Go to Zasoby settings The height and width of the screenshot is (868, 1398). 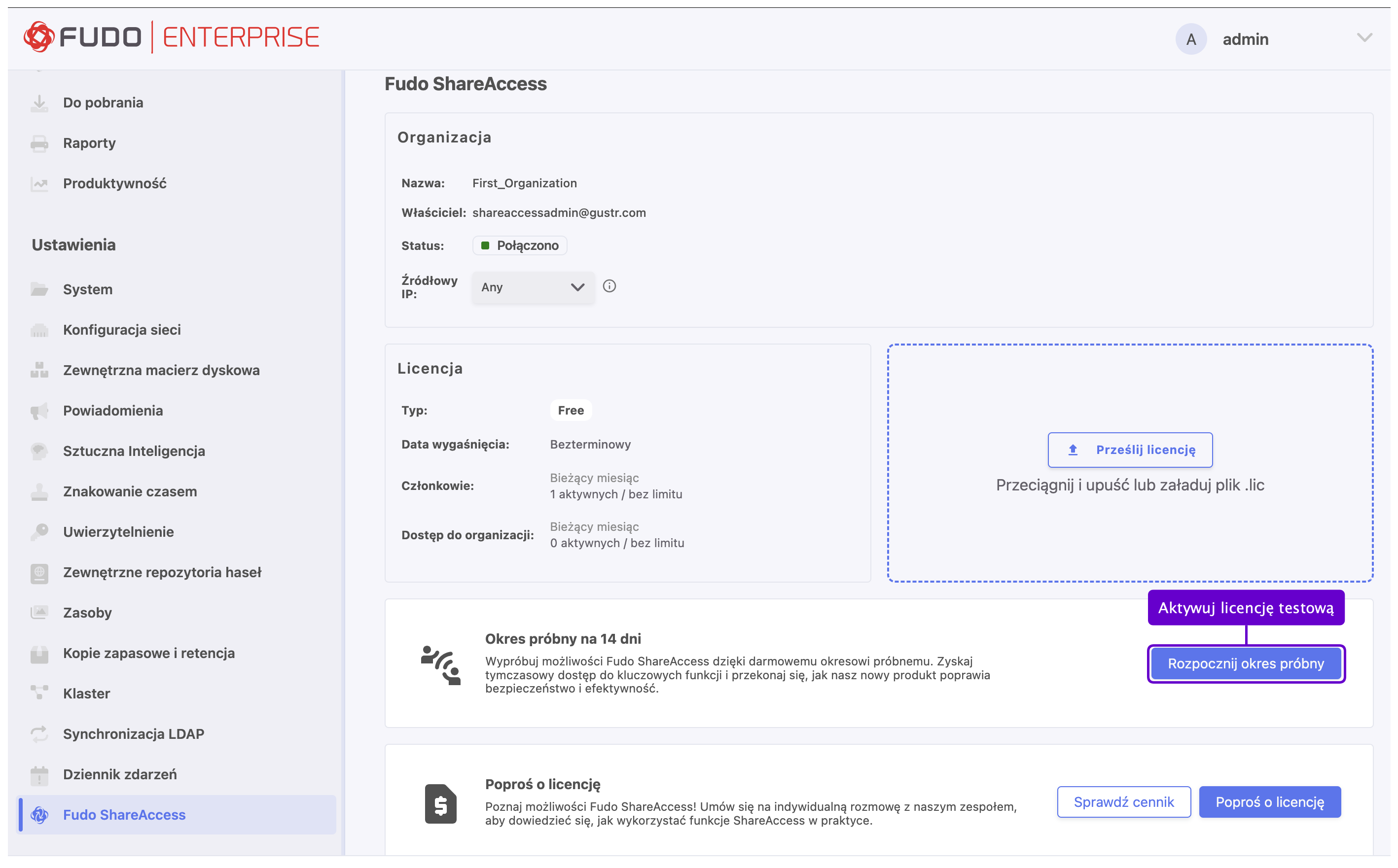[87, 613]
